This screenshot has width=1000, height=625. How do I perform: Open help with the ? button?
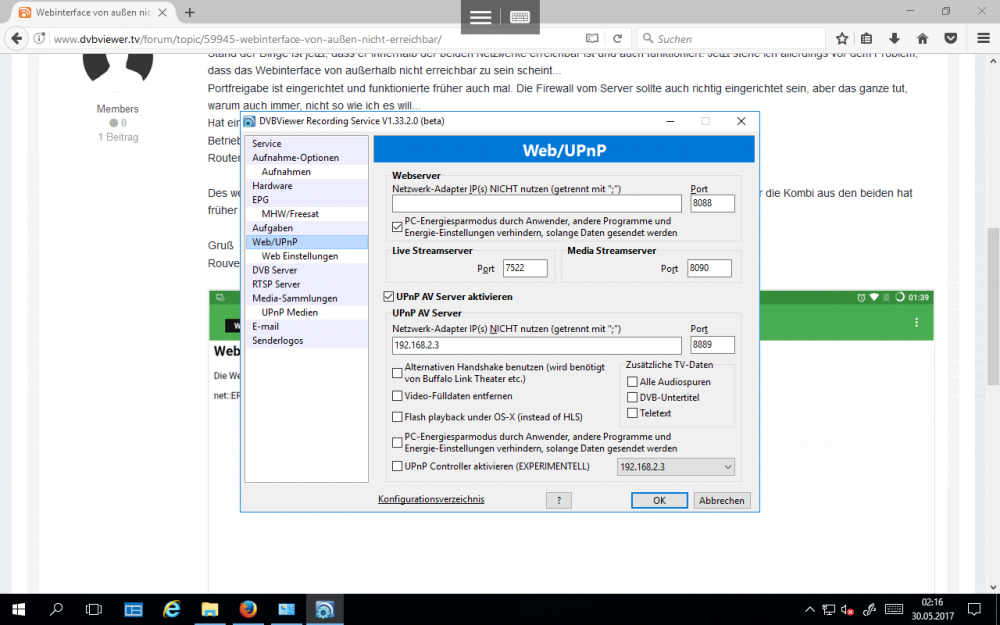[559, 501]
